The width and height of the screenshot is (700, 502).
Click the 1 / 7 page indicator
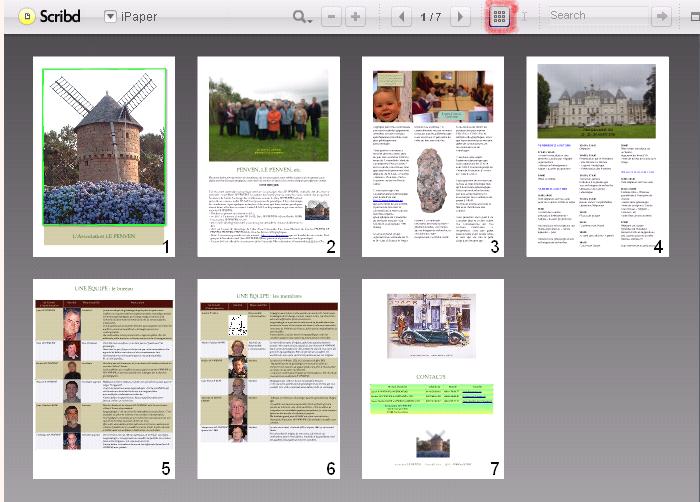pyautogui.click(x=430, y=16)
